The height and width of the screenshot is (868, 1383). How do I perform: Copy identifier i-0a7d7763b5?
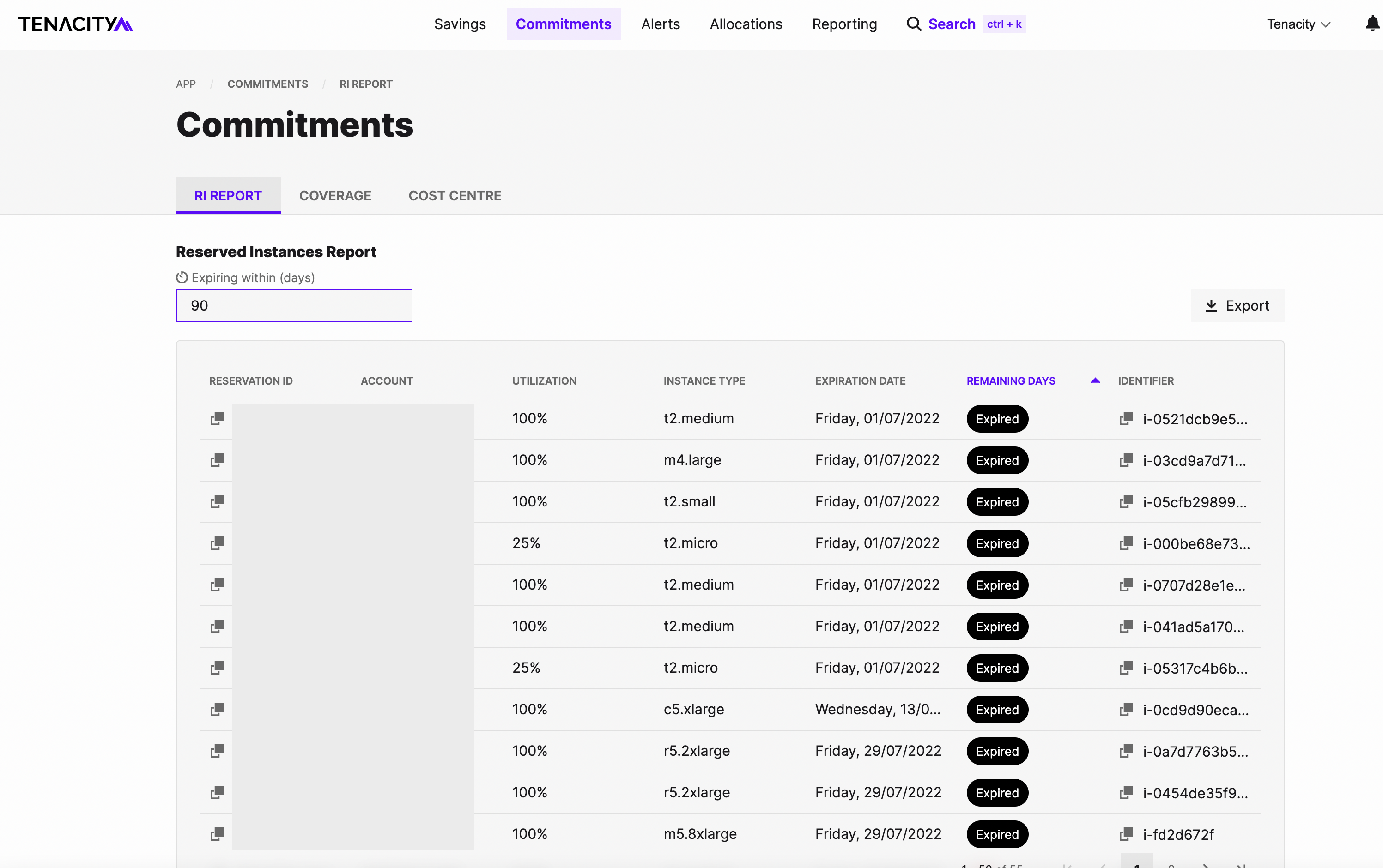(1126, 751)
